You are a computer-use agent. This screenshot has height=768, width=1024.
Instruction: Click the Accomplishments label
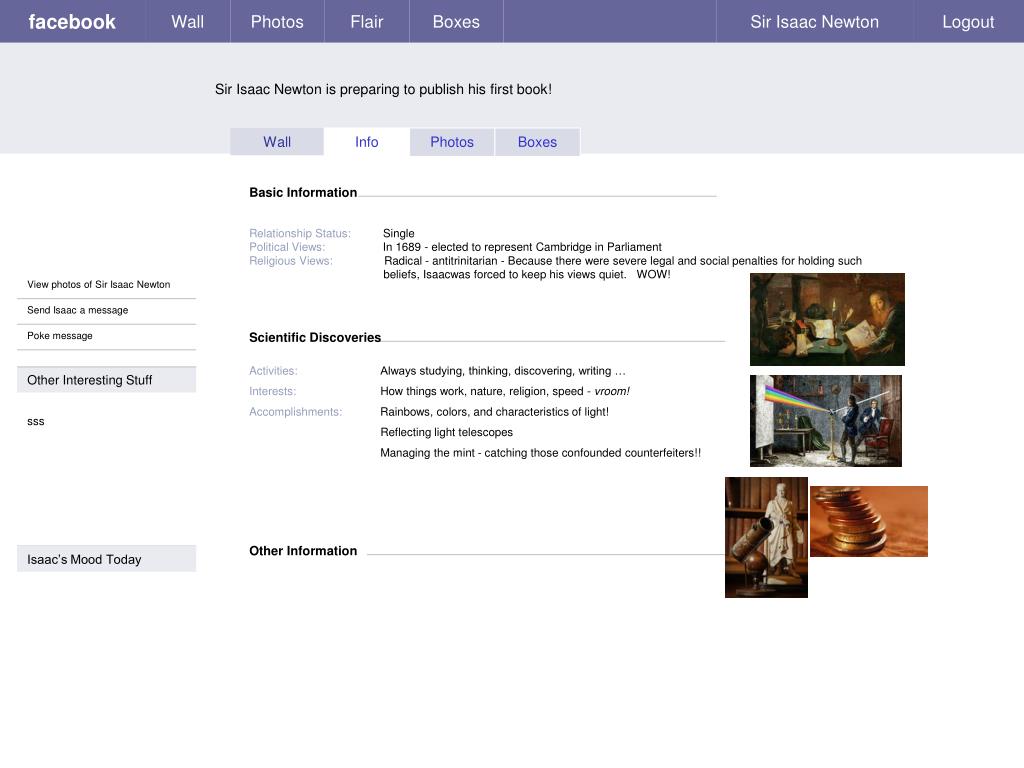(295, 412)
